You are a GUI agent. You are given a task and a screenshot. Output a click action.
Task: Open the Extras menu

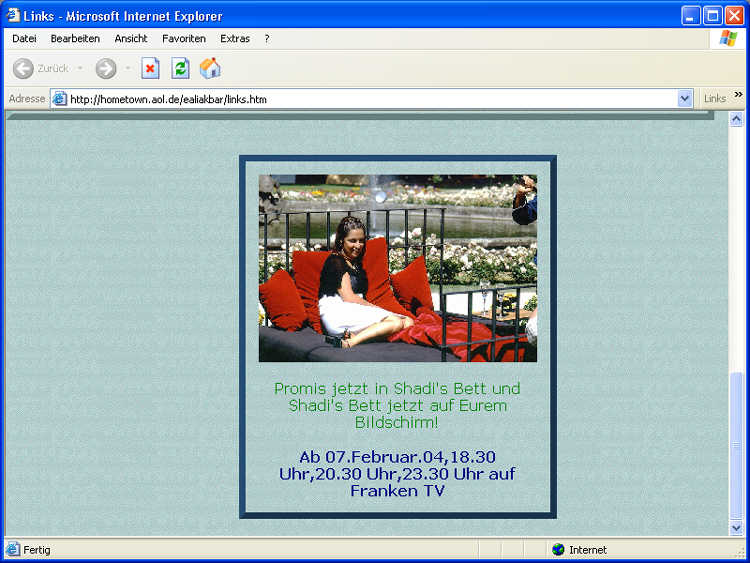coord(235,38)
